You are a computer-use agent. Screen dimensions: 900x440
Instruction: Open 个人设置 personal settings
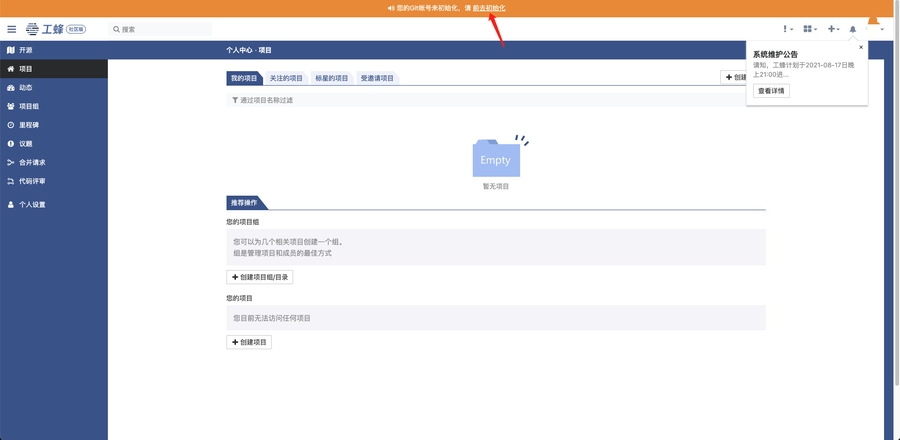[32, 205]
